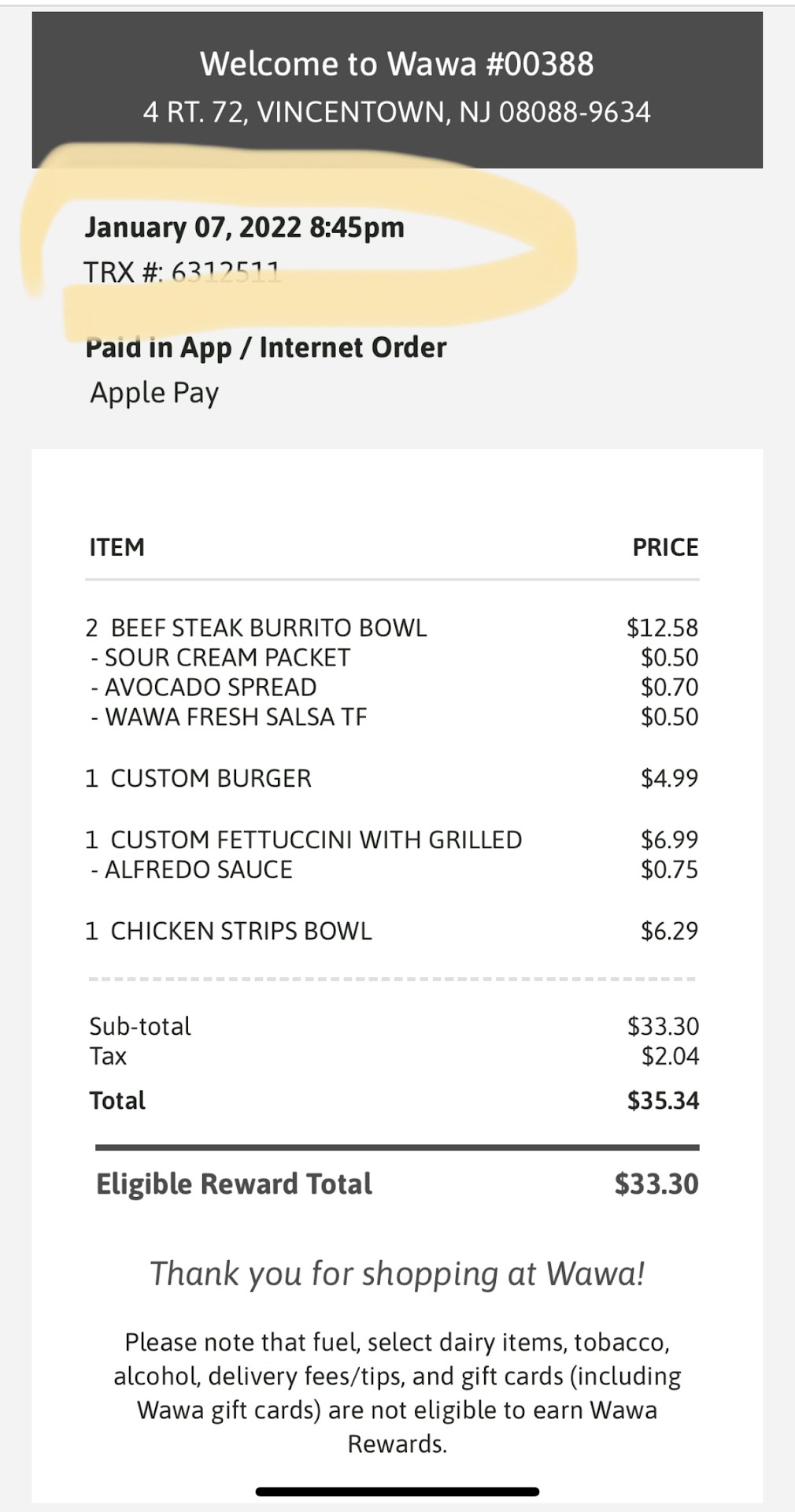Tap the Vincentown, NJ store address

coord(397,112)
